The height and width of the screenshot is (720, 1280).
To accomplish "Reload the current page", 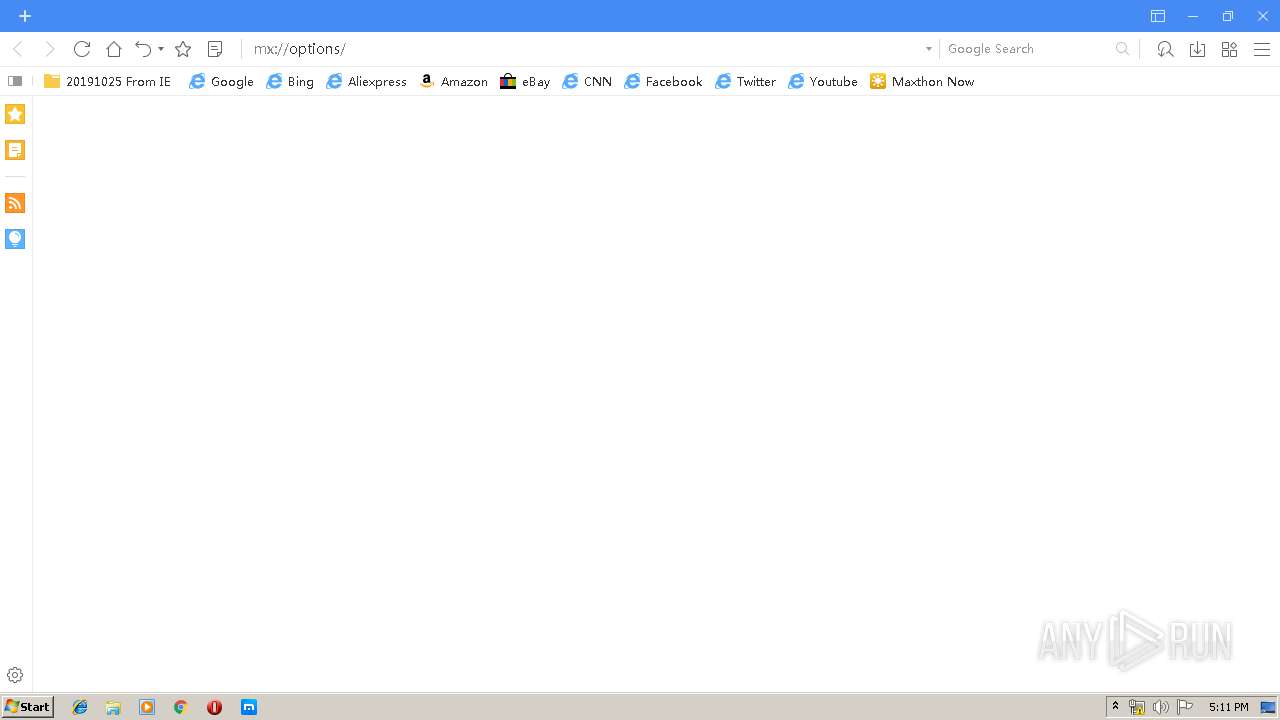I will click(x=82, y=49).
